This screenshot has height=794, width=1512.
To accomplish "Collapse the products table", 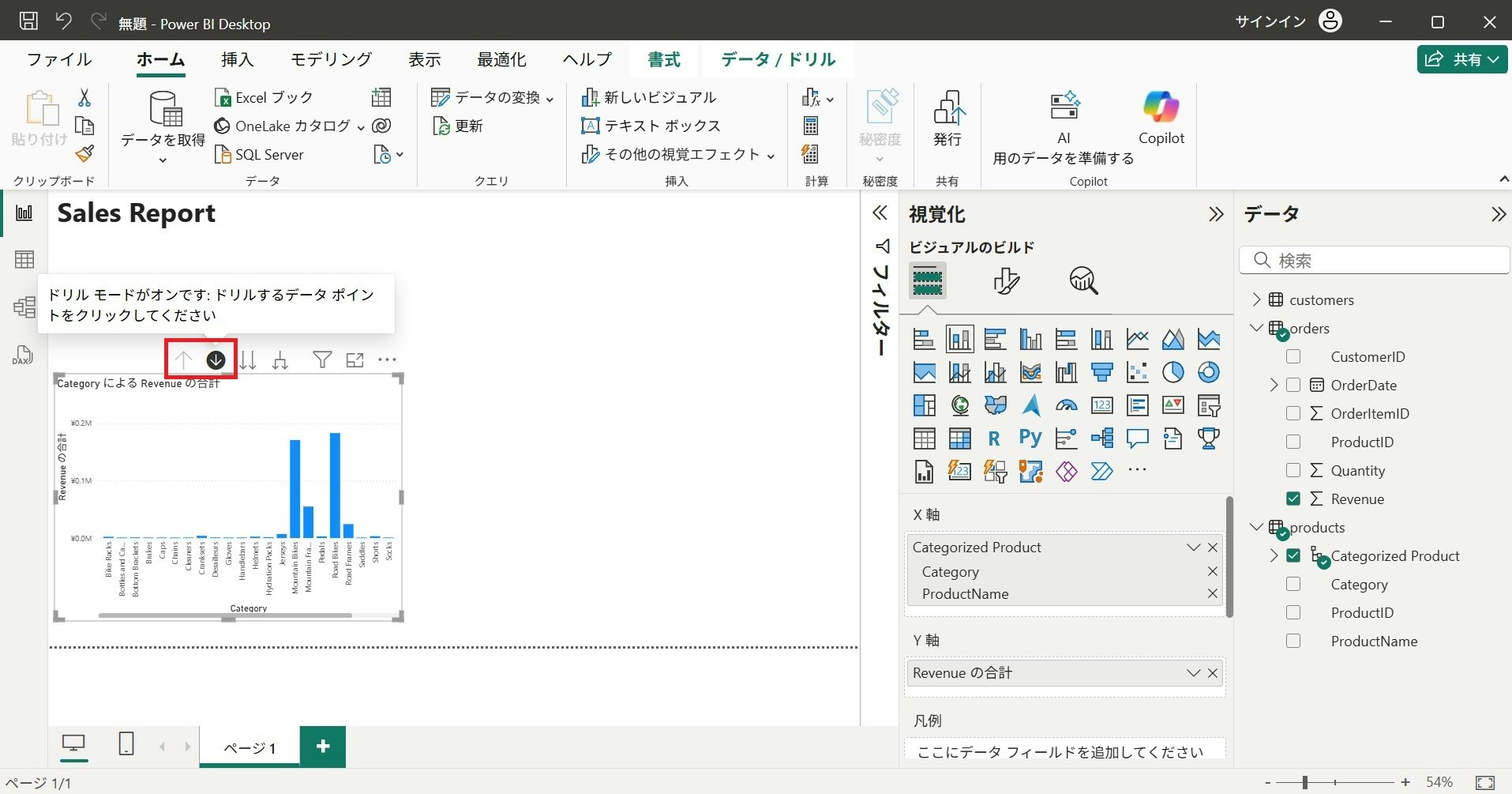I will click(1257, 528).
